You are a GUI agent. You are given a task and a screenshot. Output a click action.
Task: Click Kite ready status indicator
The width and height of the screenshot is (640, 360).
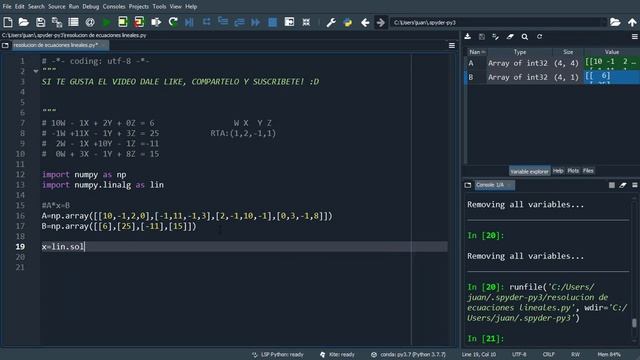point(338,354)
